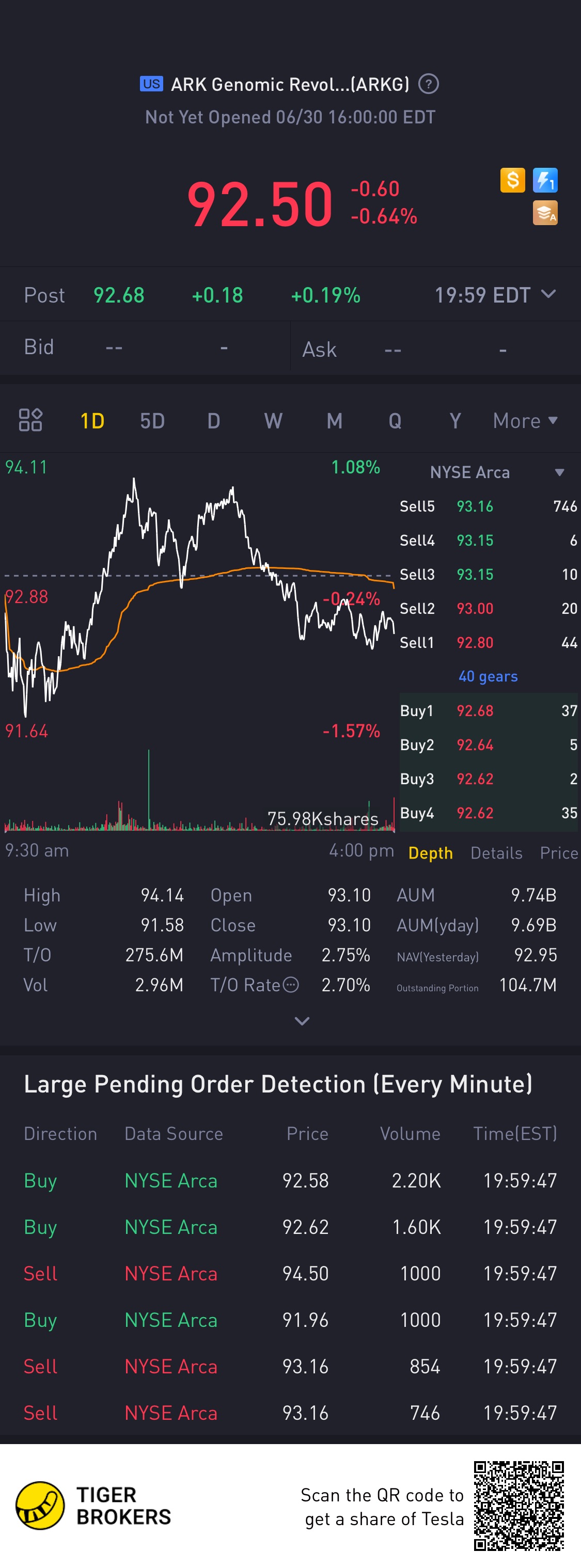Viewport: 581px width, 1568px height.
Task: Tap the AUM value 9.74B
Action: [x=533, y=895]
